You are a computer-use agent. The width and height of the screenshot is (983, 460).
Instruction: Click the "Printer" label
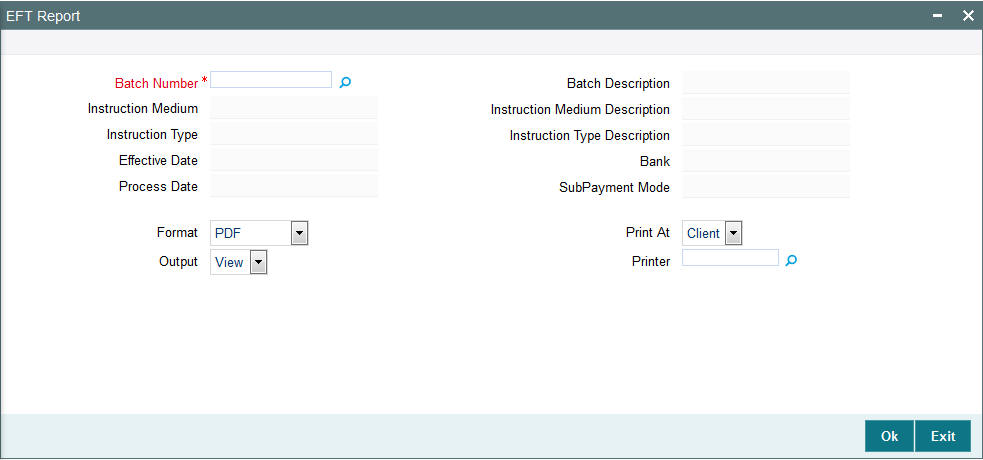pyautogui.click(x=651, y=262)
